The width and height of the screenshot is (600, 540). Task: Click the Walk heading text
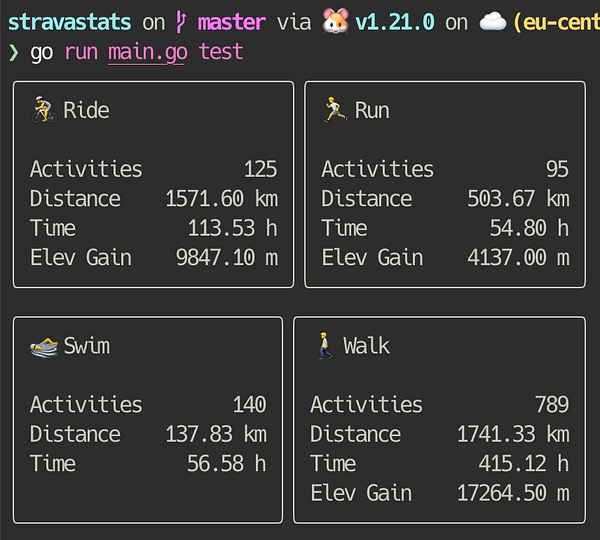366,347
